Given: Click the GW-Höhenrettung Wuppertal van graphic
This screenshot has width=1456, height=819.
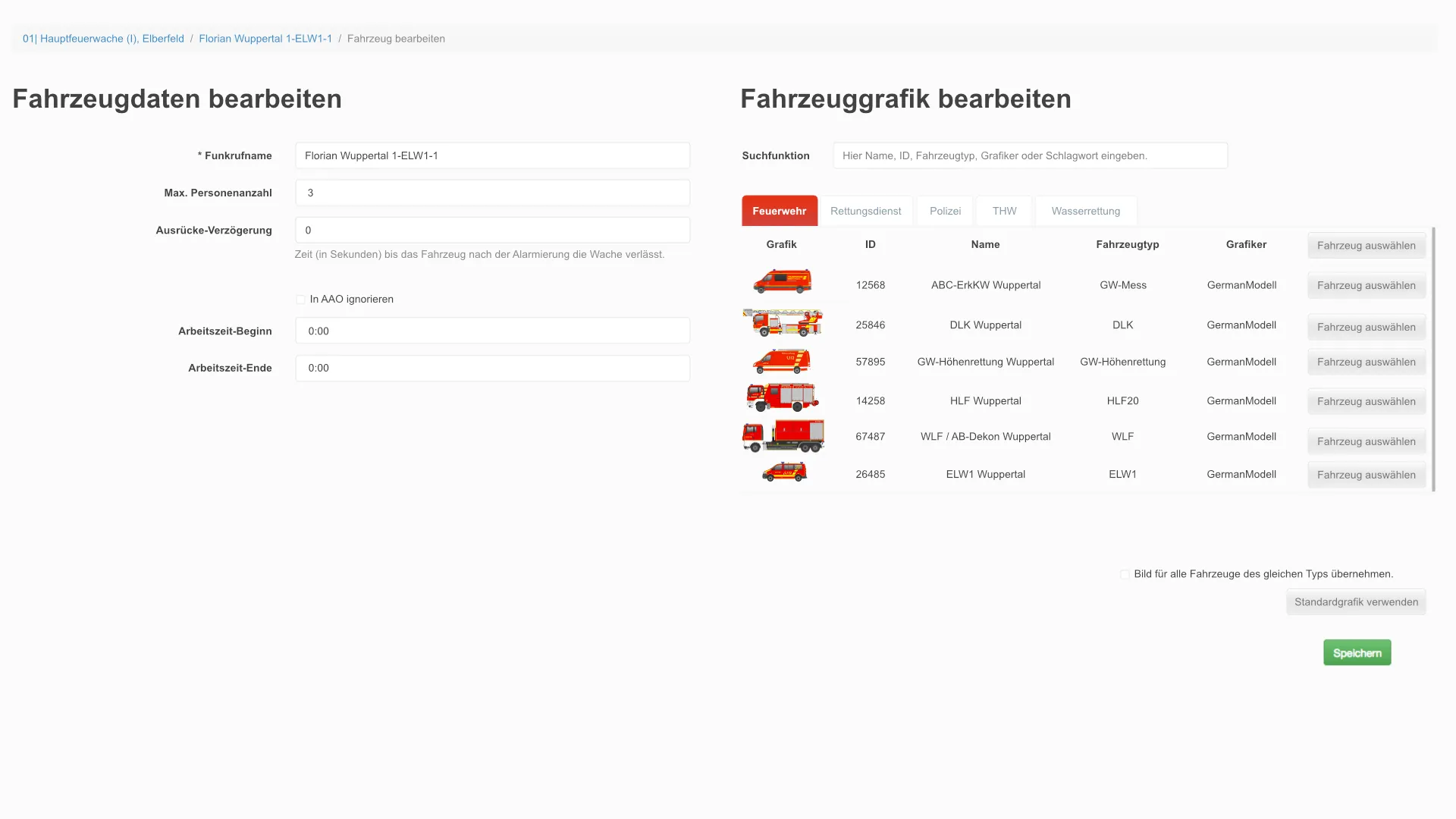Looking at the screenshot, I should 782,361.
